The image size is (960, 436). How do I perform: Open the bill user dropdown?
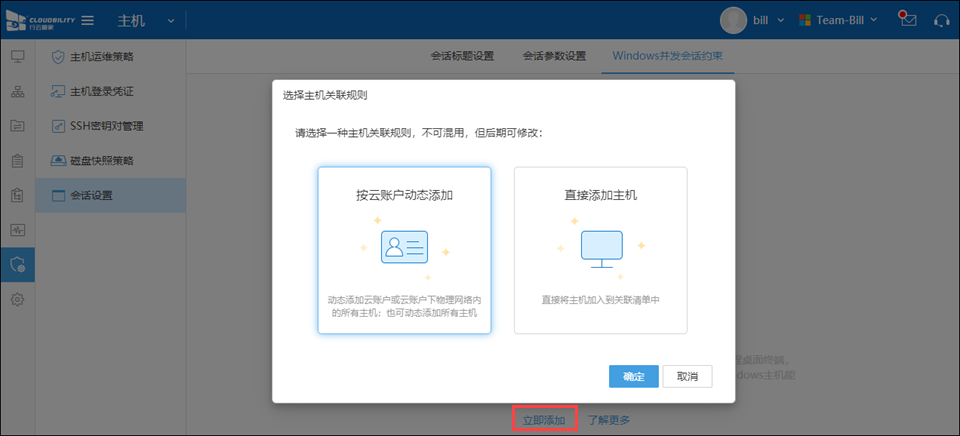(781, 20)
